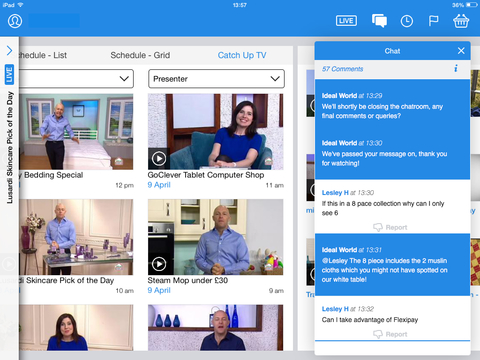Viewport: 480px width, 360px height.
Task: Switch to Schedule - Grid tab
Action: [140, 55]
